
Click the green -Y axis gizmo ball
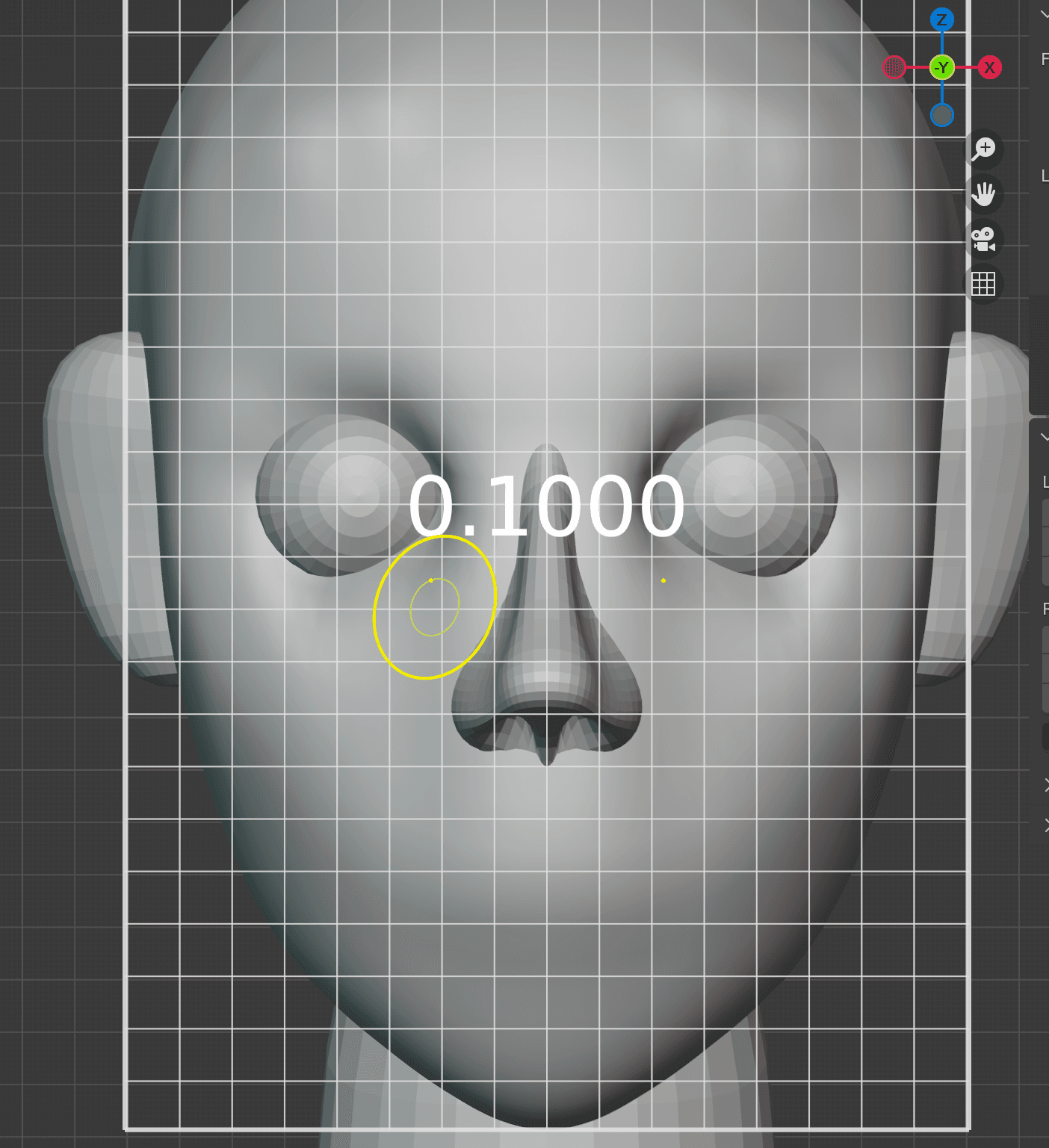(x=942, y=68)
